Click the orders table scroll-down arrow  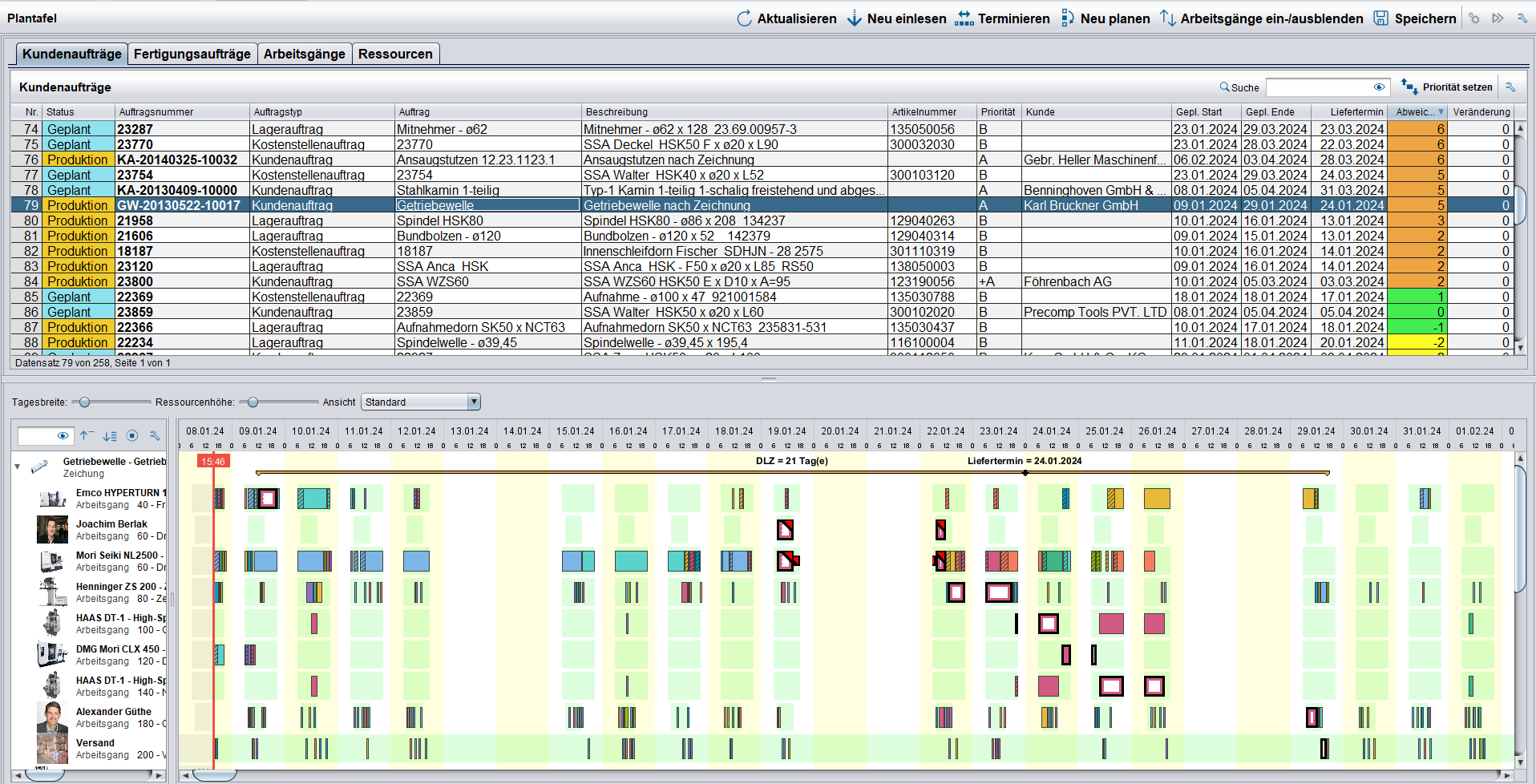[x=1520, y=349]
